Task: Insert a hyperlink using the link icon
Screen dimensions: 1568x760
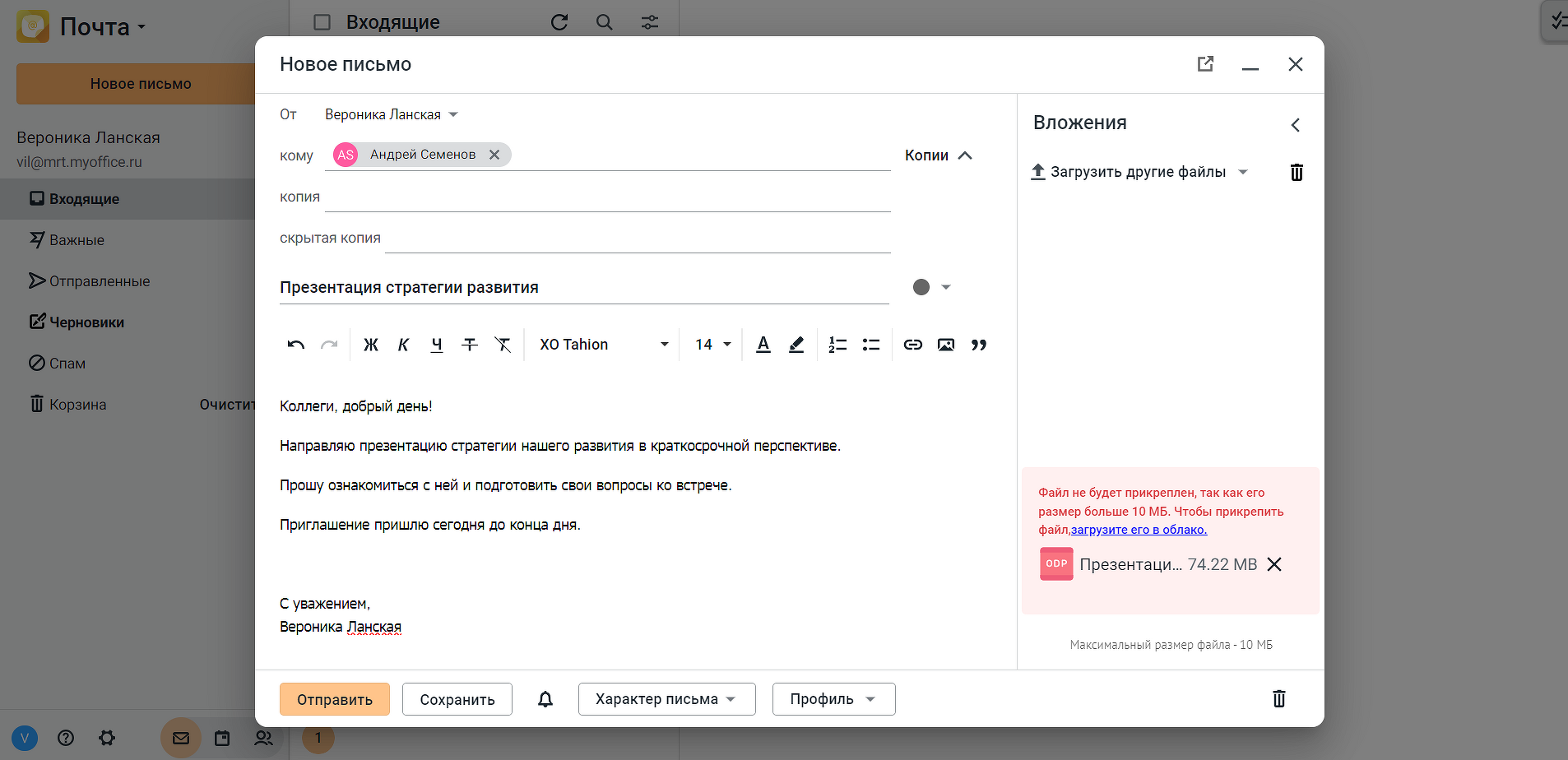Action: coord(912,345)
